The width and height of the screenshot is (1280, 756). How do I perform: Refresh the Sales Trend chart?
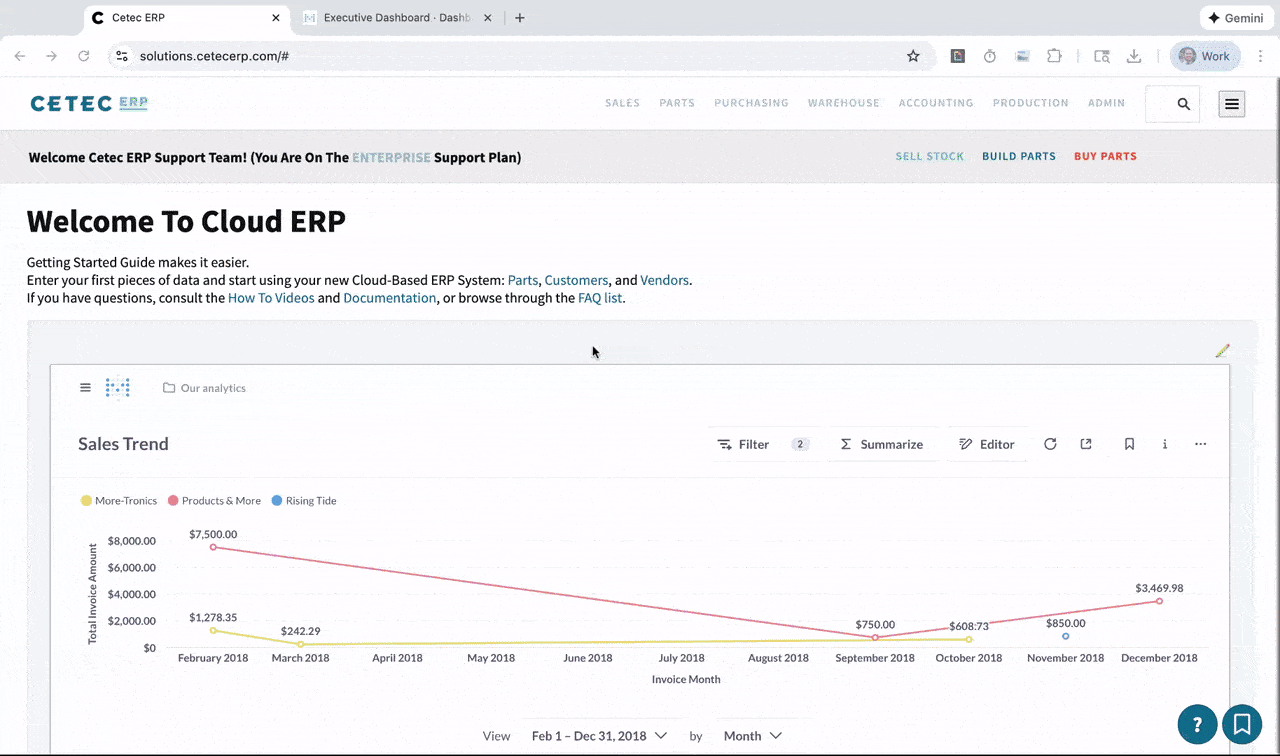pyautogui.click(x=1050, y=444)
